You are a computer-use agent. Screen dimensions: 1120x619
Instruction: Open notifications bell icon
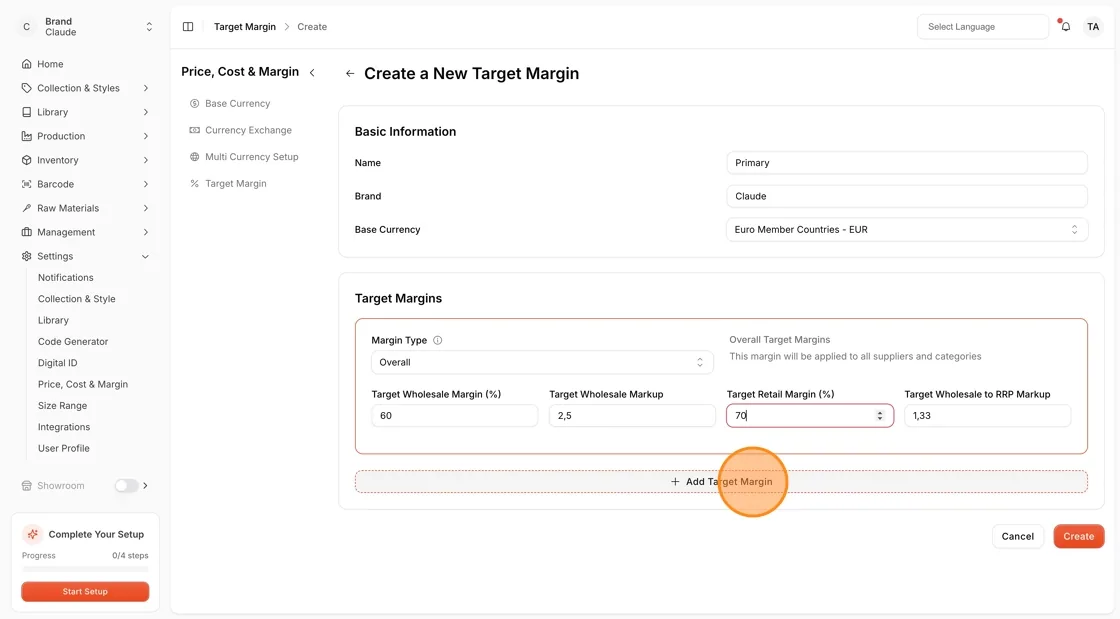[x=1065, y=26]
